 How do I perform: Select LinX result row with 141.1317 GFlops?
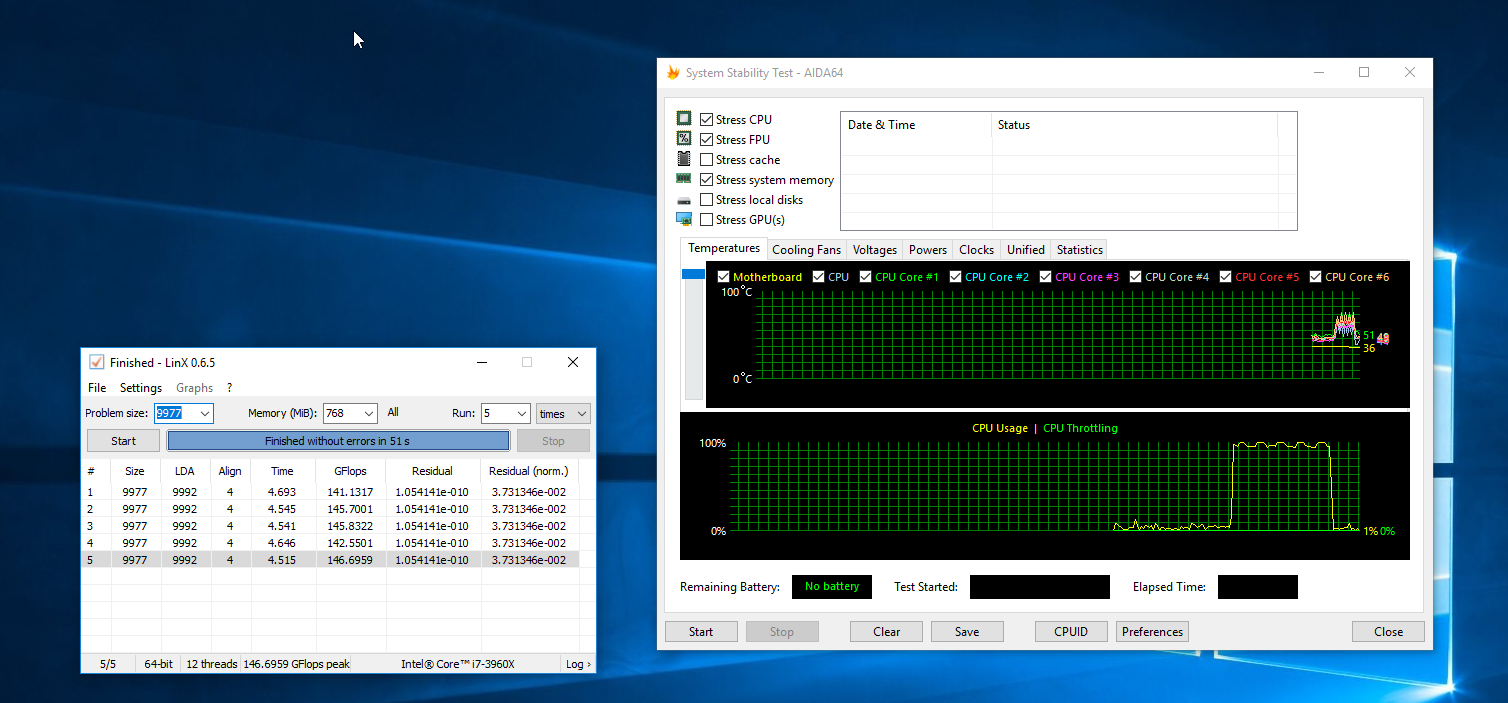coord(330,492)
